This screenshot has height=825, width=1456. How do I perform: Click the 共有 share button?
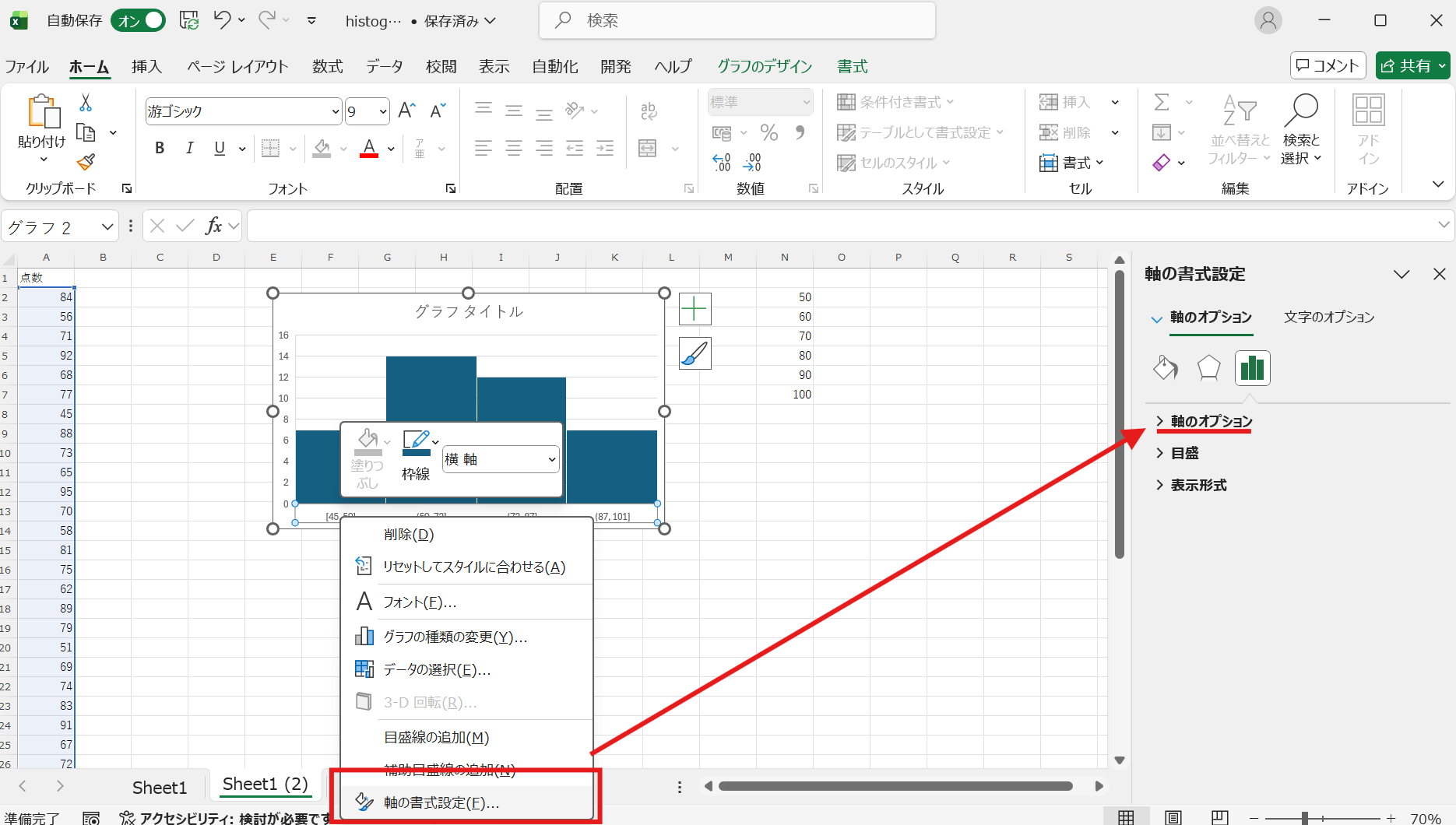tap(1412, 66)
